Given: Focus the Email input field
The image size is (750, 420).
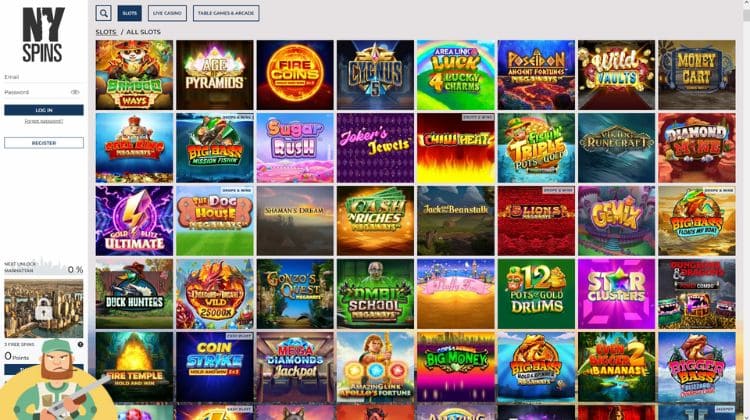Looking at the screenshot, I should point(44,77).
